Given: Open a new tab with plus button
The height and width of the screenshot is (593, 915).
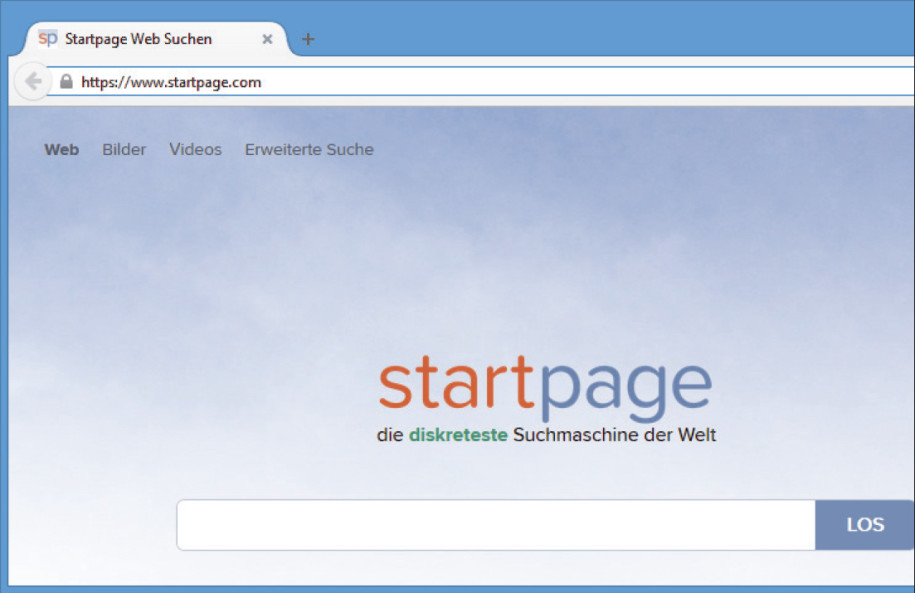Looking at the screenshot, I should click(308, 39).
